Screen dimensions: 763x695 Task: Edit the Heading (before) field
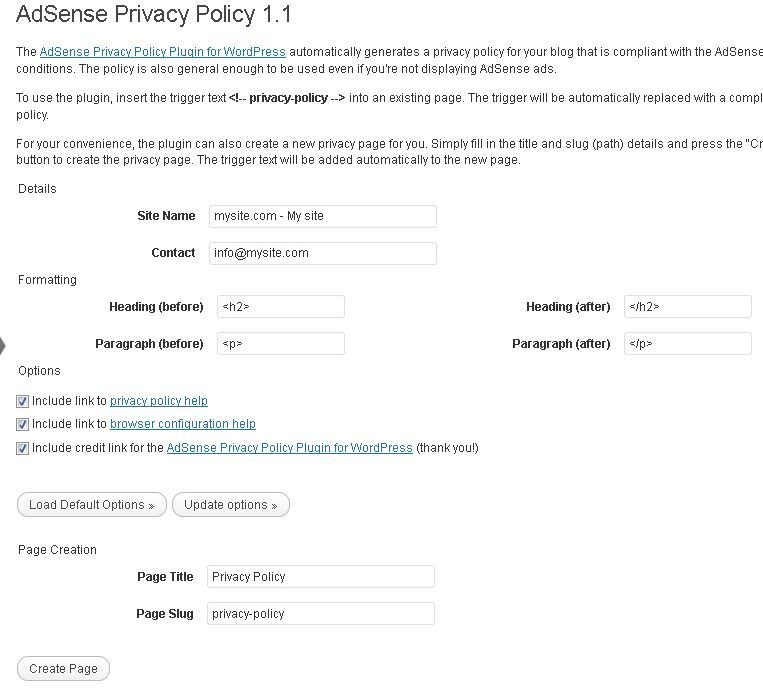[x=281, y=307]
